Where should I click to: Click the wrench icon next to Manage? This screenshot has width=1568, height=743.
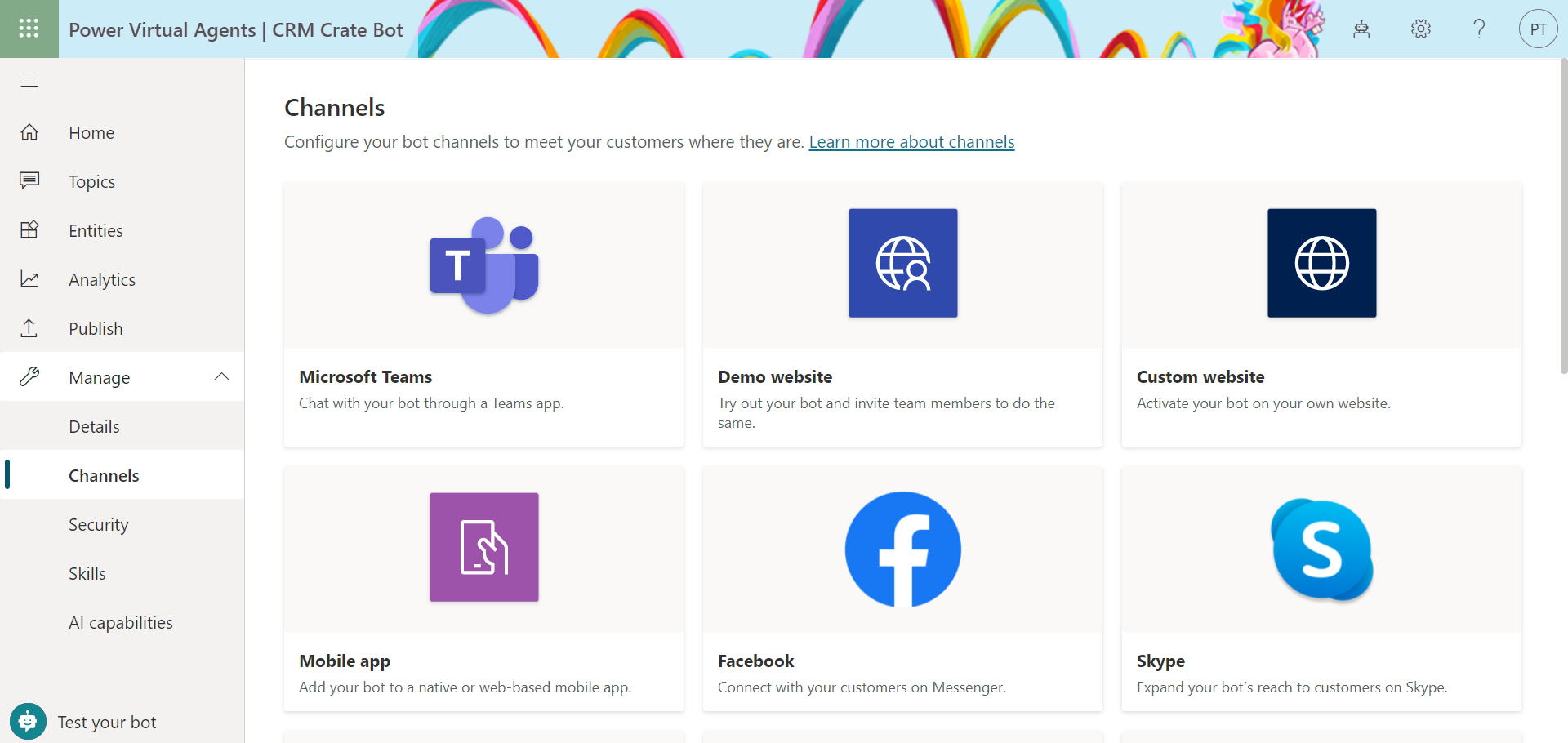29,376
